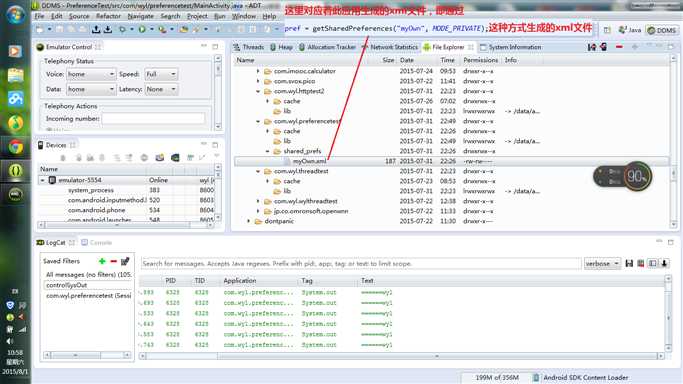683x384 pixels.
Task: Save the LogCat log to file
Action: coord(629,263)
